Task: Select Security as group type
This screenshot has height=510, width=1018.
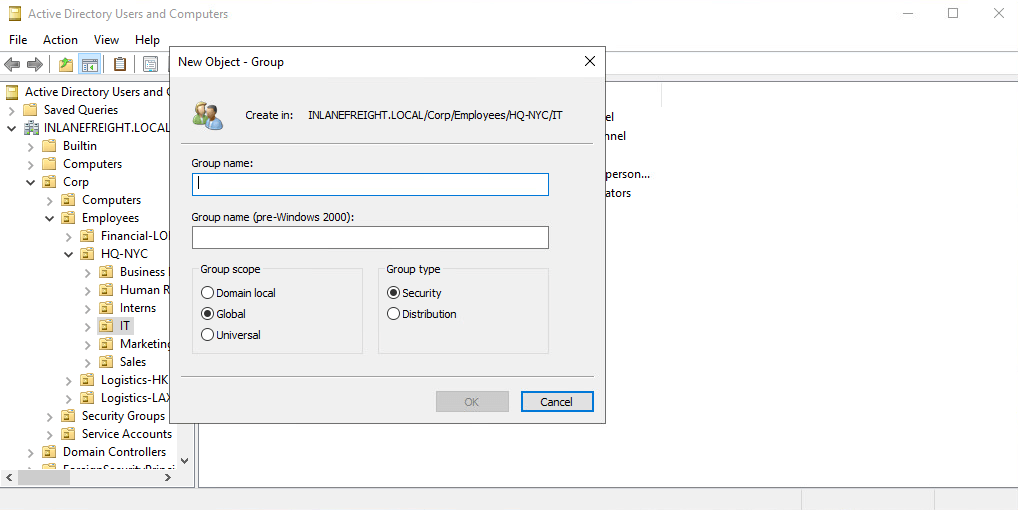Action: (414, 293)
